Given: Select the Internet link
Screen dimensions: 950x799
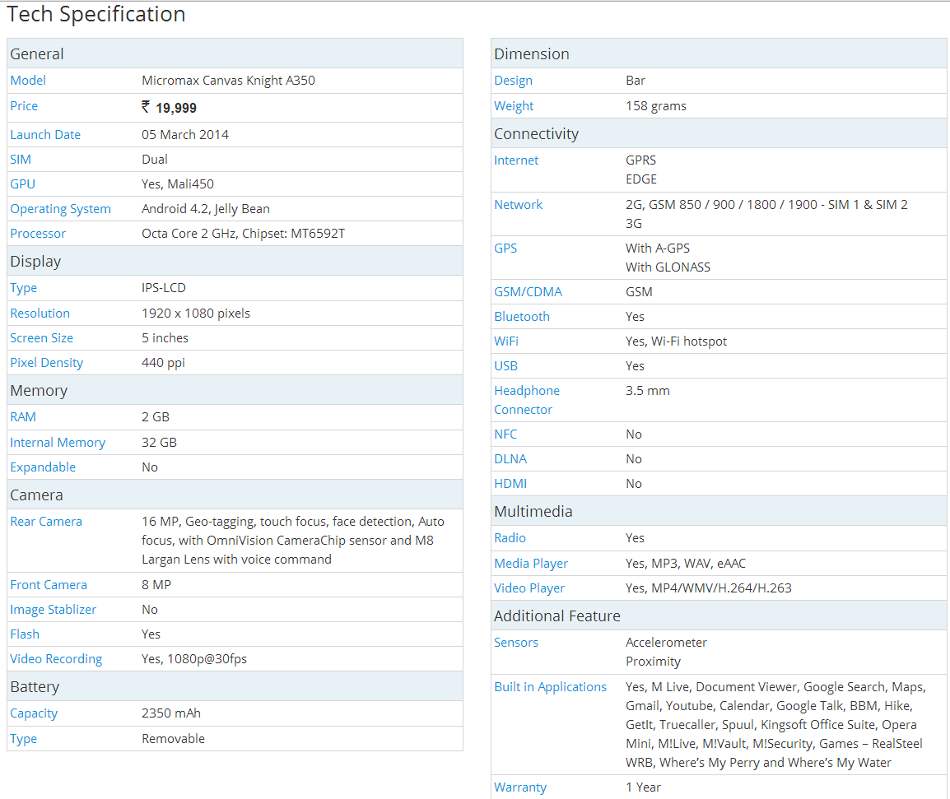Looking at the screenshot, I should (x=516, y=161).
